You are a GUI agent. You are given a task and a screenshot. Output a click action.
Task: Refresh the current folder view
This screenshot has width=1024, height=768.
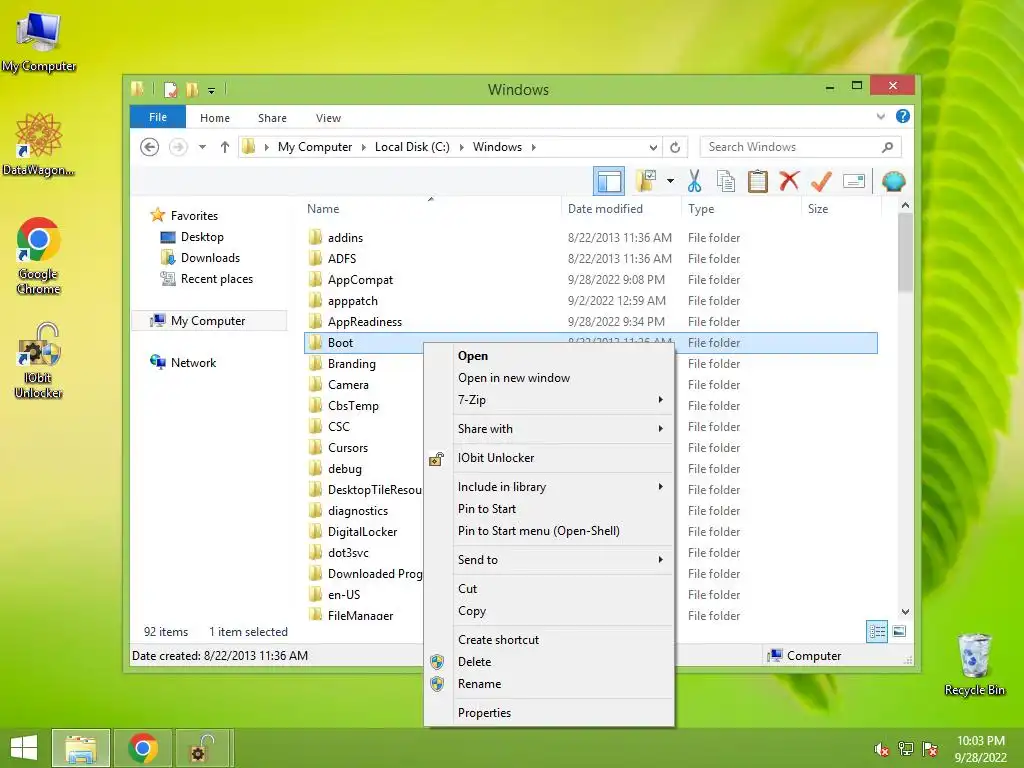coord(675,147)
